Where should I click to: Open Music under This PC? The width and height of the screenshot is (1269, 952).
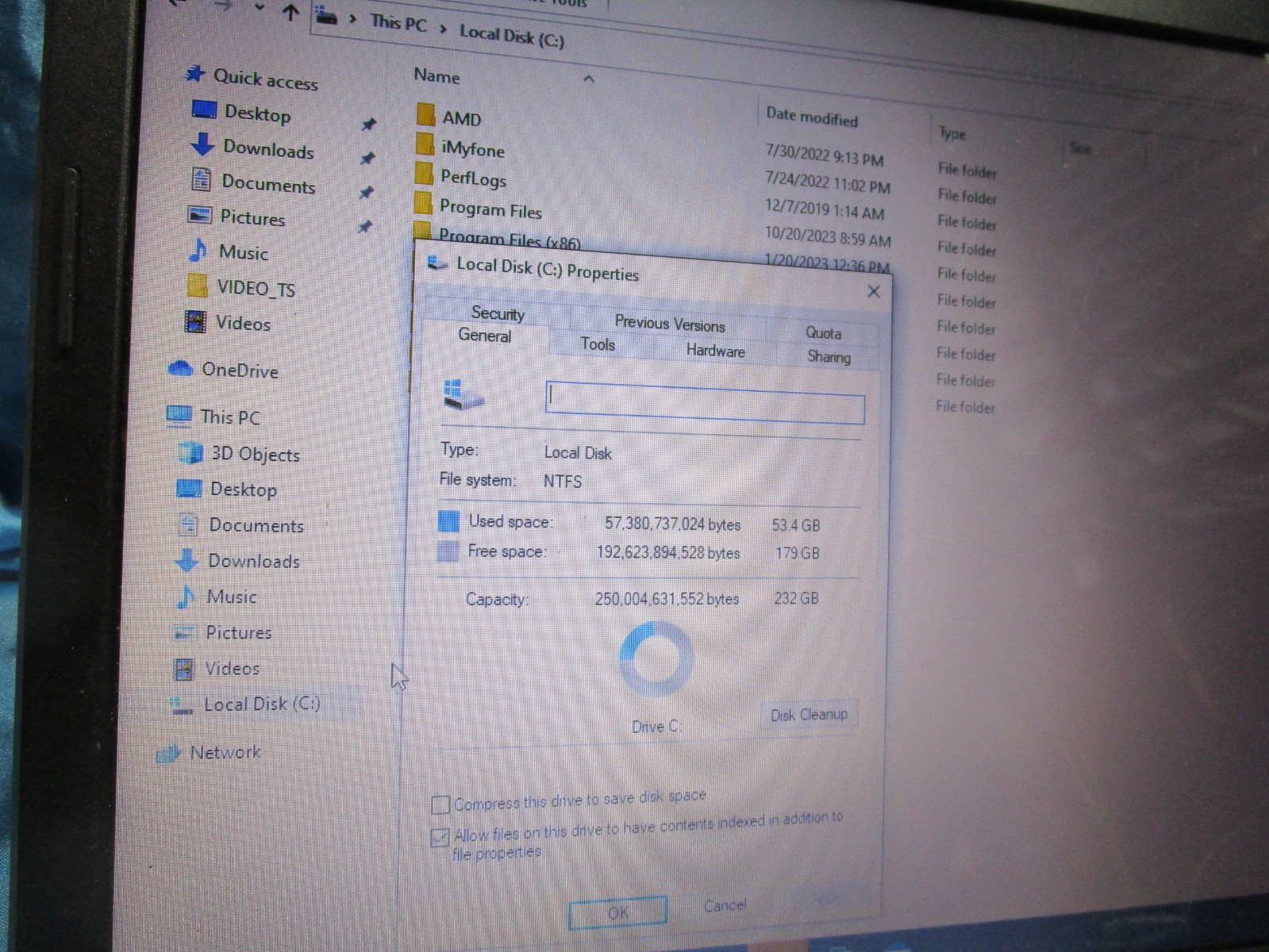231,597
